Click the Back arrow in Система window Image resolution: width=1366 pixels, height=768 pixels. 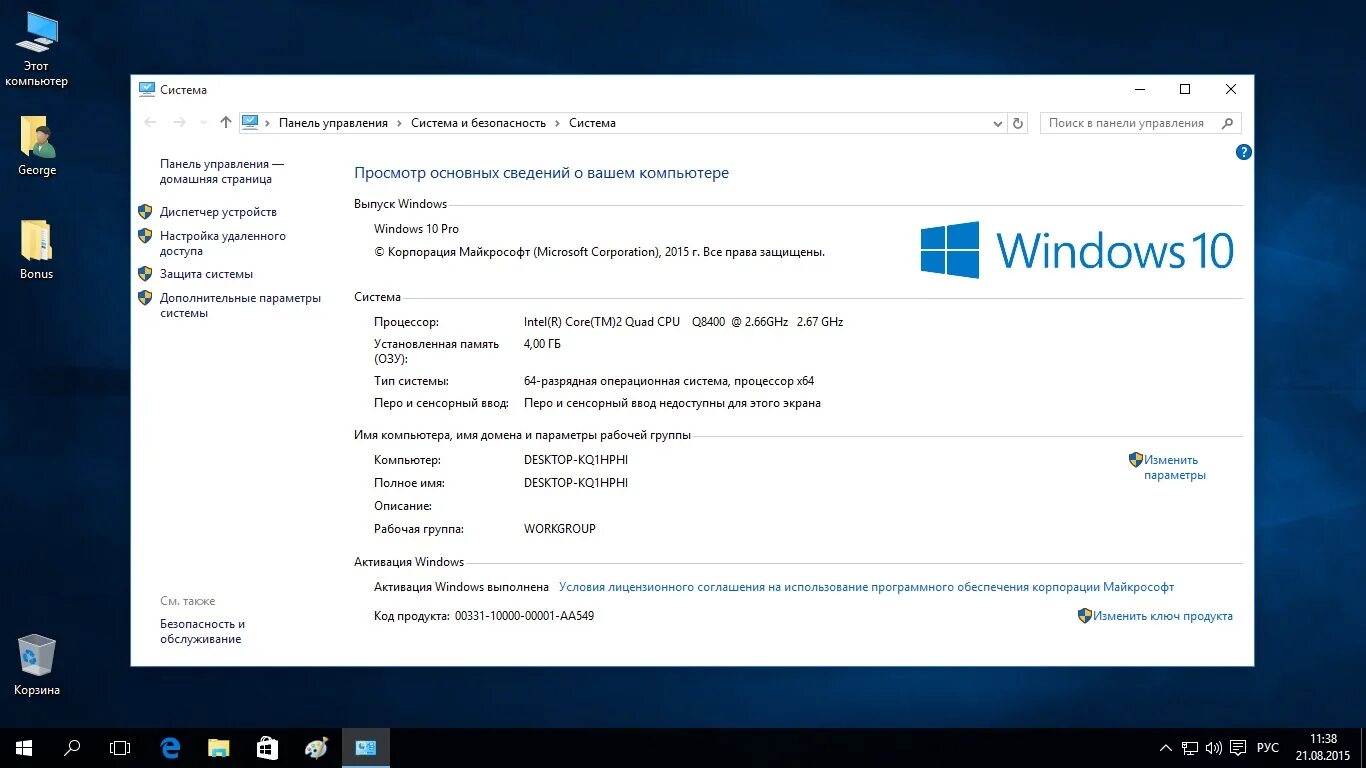click(x=151, y=122)
